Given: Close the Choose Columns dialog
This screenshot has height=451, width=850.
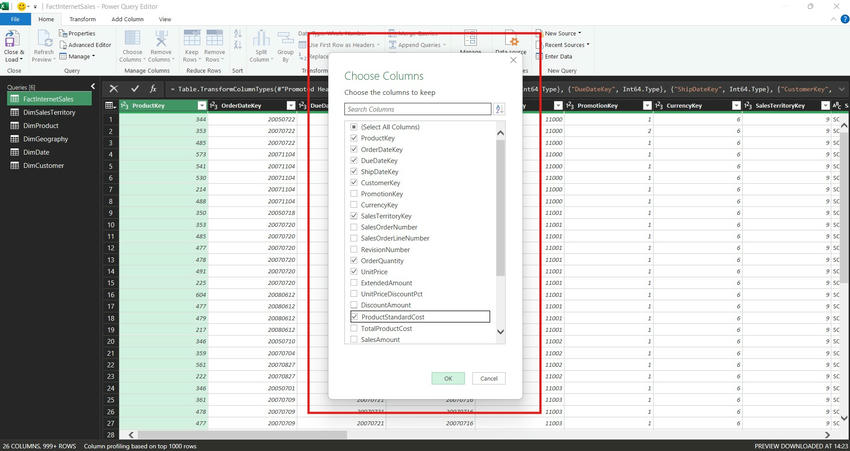Looking at the screenshot, I should click(x=513, y=60).
